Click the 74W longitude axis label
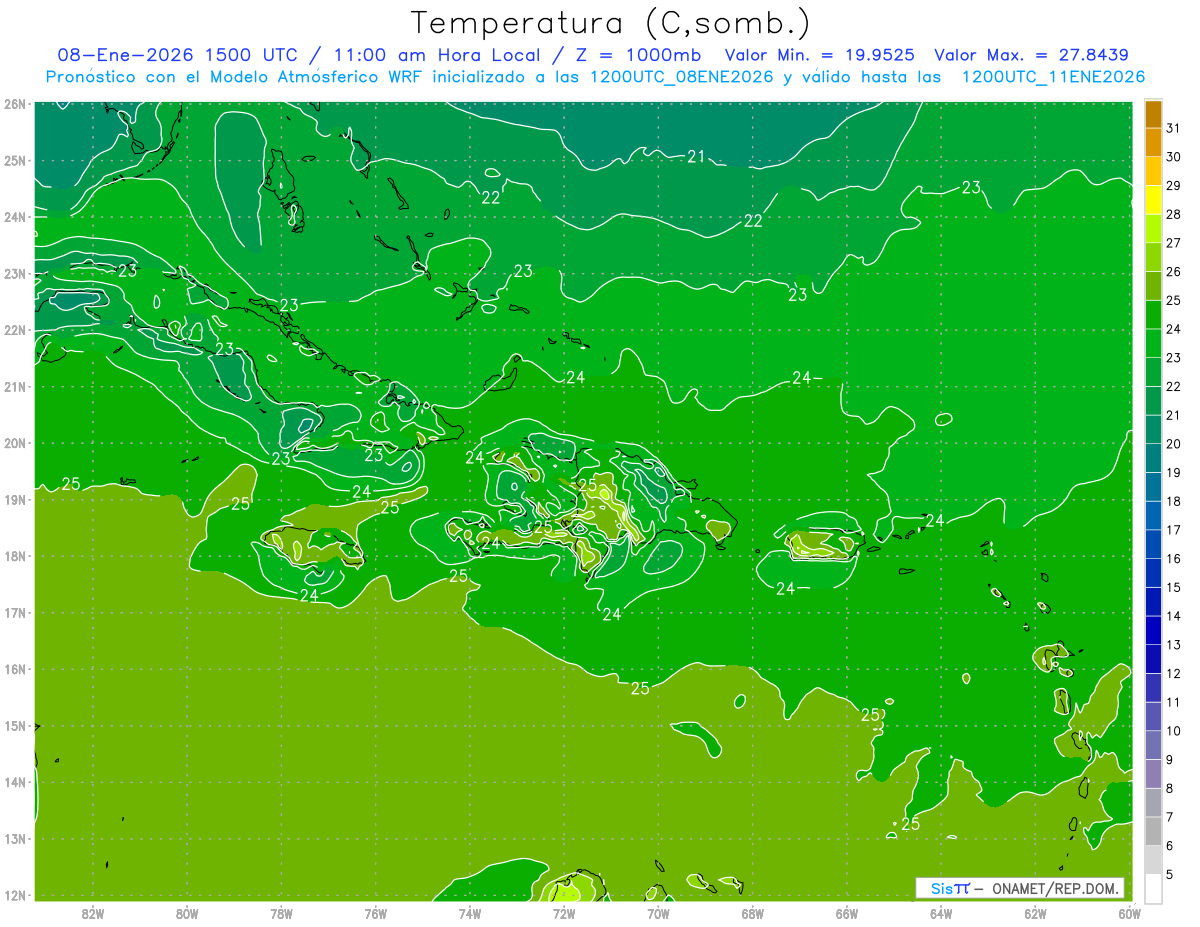 point(470,913)
